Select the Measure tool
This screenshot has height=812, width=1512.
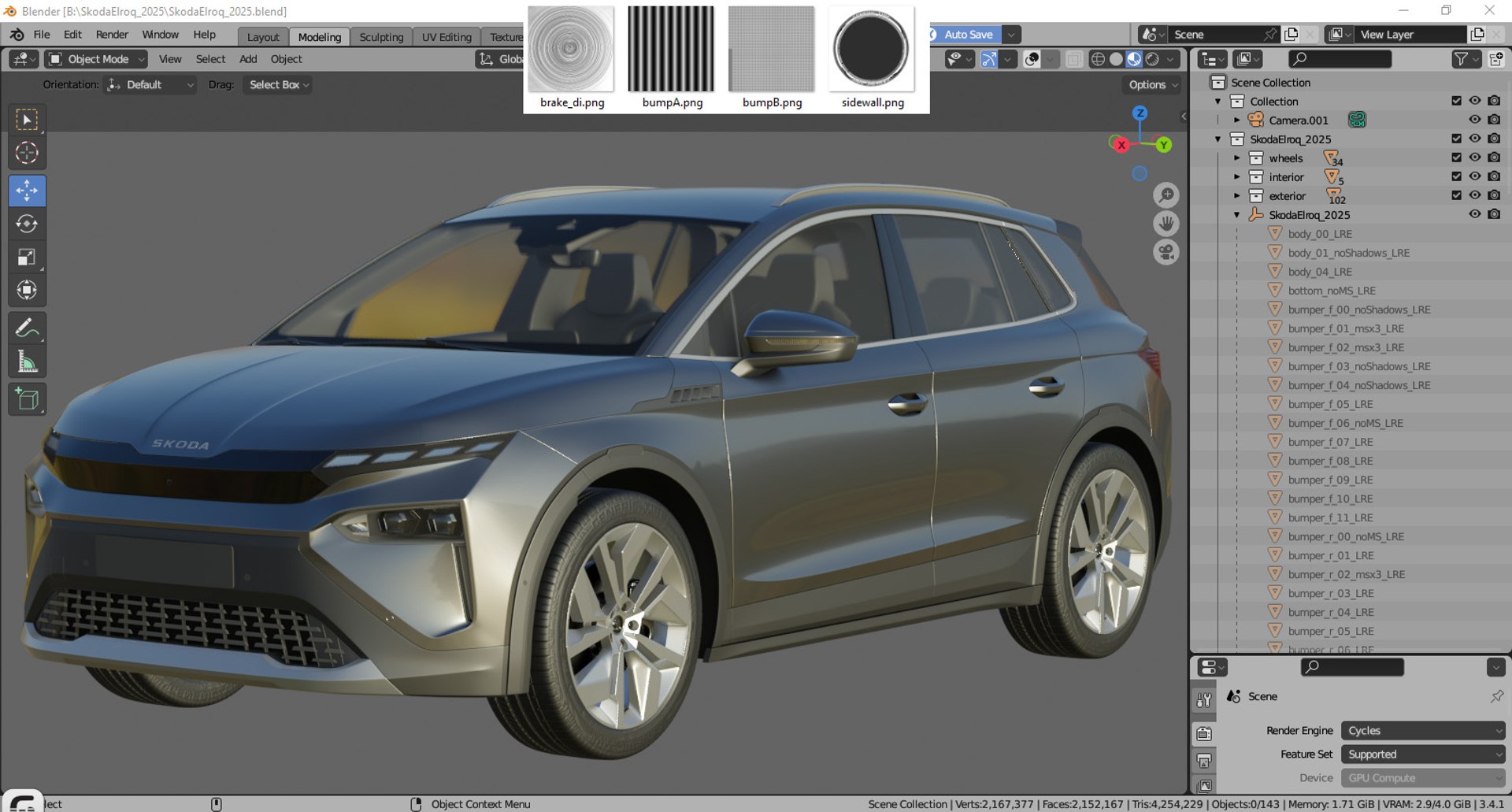click(x=27, y=362)
